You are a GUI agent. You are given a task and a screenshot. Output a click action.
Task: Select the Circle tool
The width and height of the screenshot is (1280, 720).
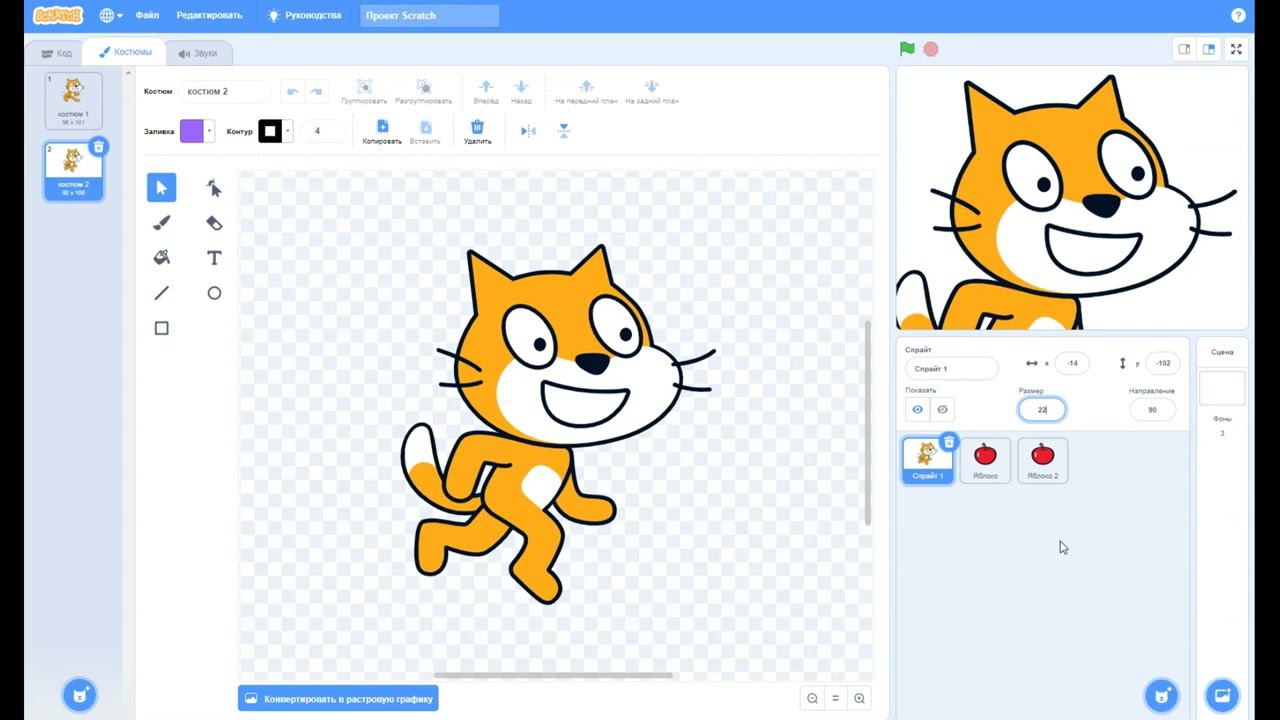pos(214,293)
